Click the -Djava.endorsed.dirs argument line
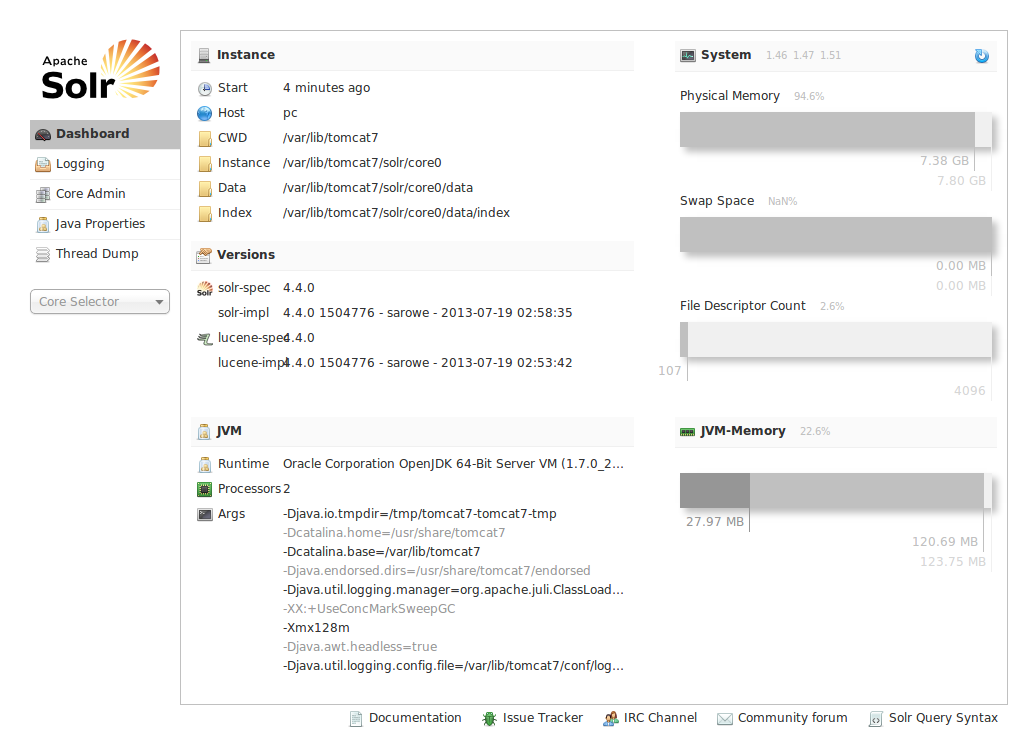The height and width of the screenshot is (746, 1036). pyautogui.click(x=437, y=570)
